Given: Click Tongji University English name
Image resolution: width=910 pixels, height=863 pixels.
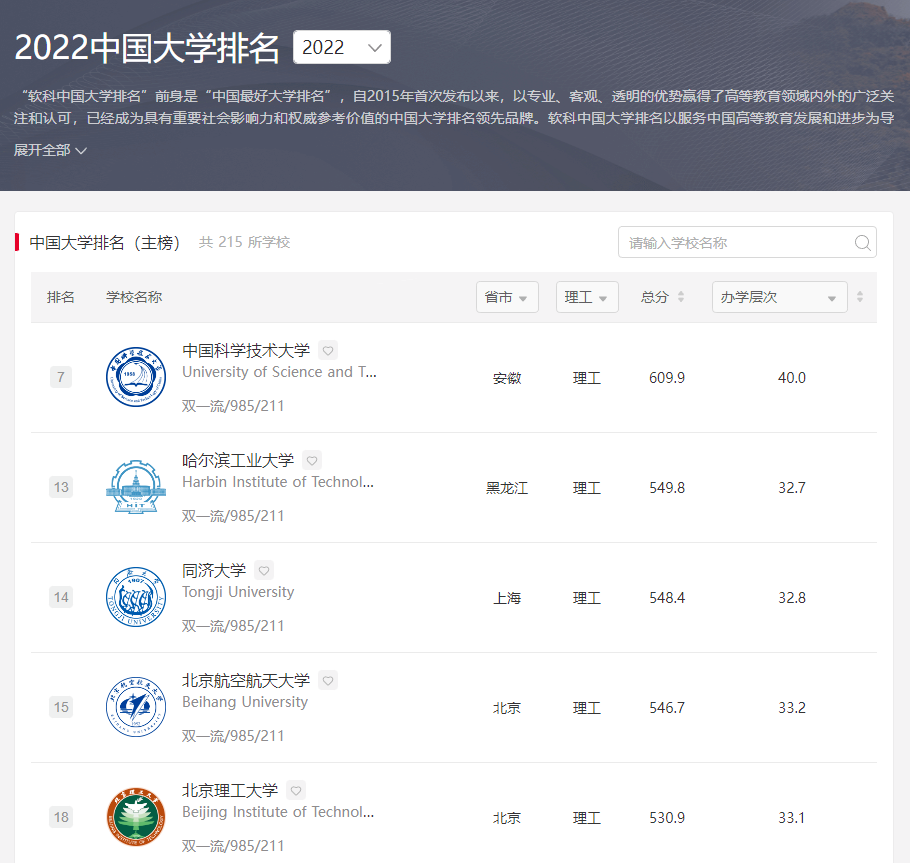Looking at the screenshot, I should coord(238,592).
